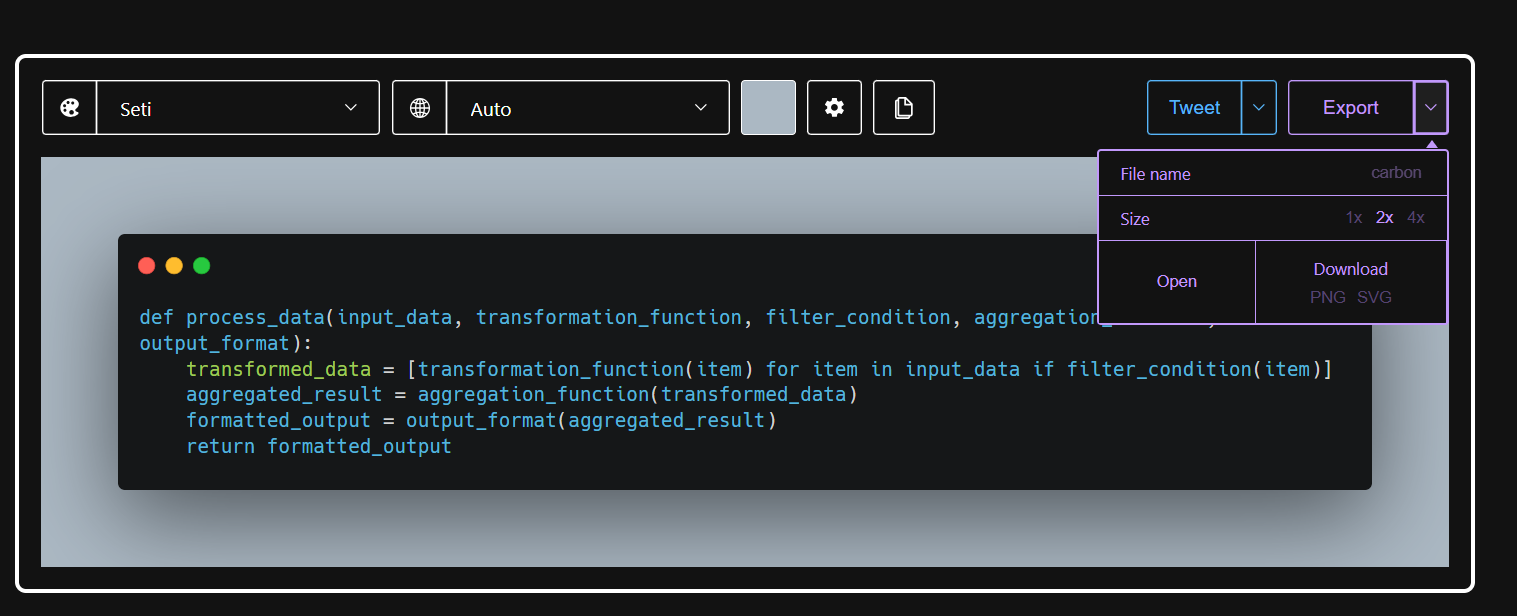Expand the Tweet options arrow
Image resolution: width=1517 pixels, height=616 pixels.
tap(1259, 107)
